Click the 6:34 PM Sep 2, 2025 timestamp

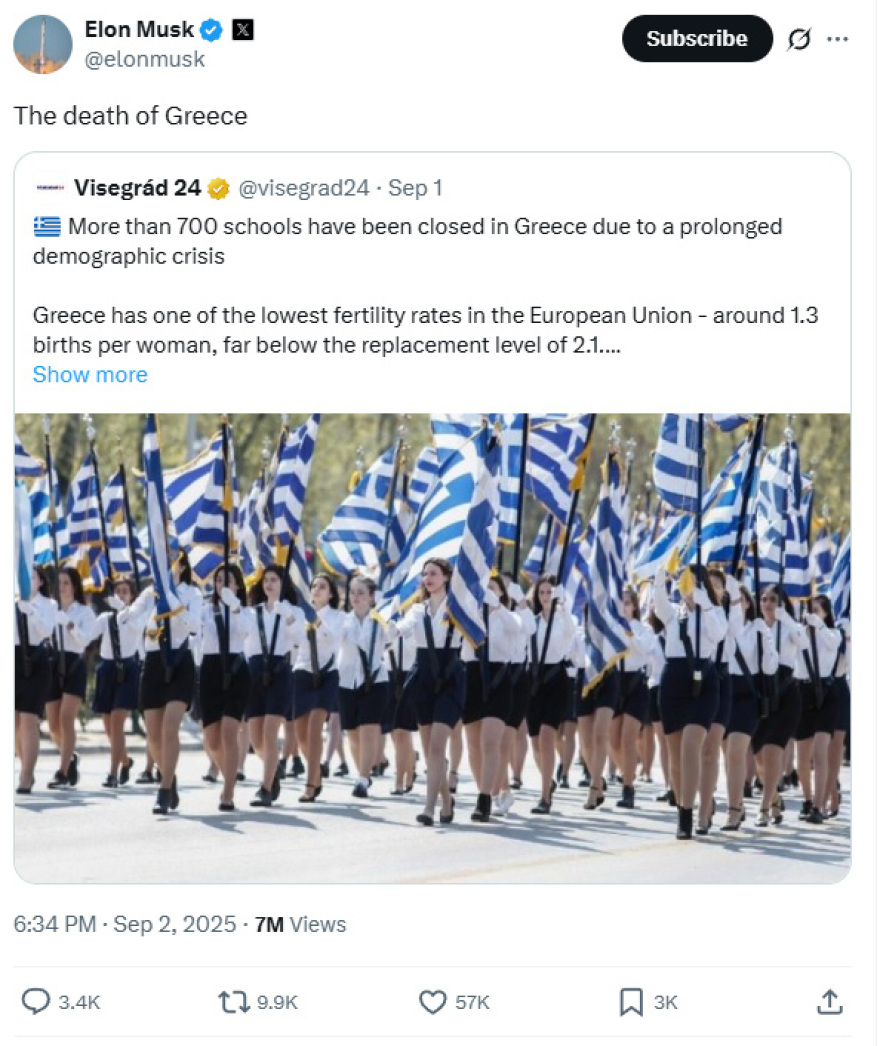pos(125,924)
